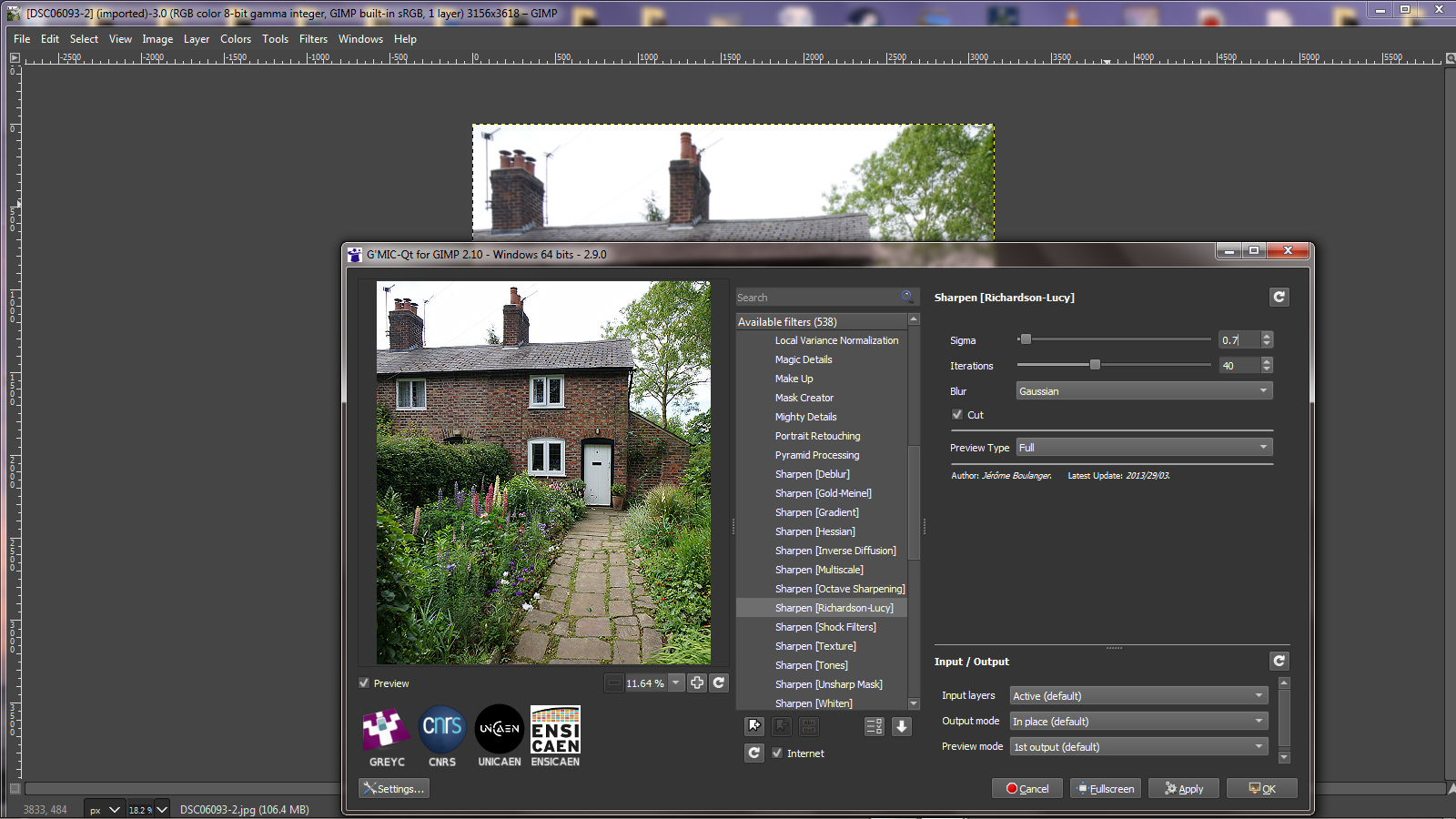The height and width of the screenshot is (819, 1456).
Task: Click the add fave bookmark icon
Action: 754,725
